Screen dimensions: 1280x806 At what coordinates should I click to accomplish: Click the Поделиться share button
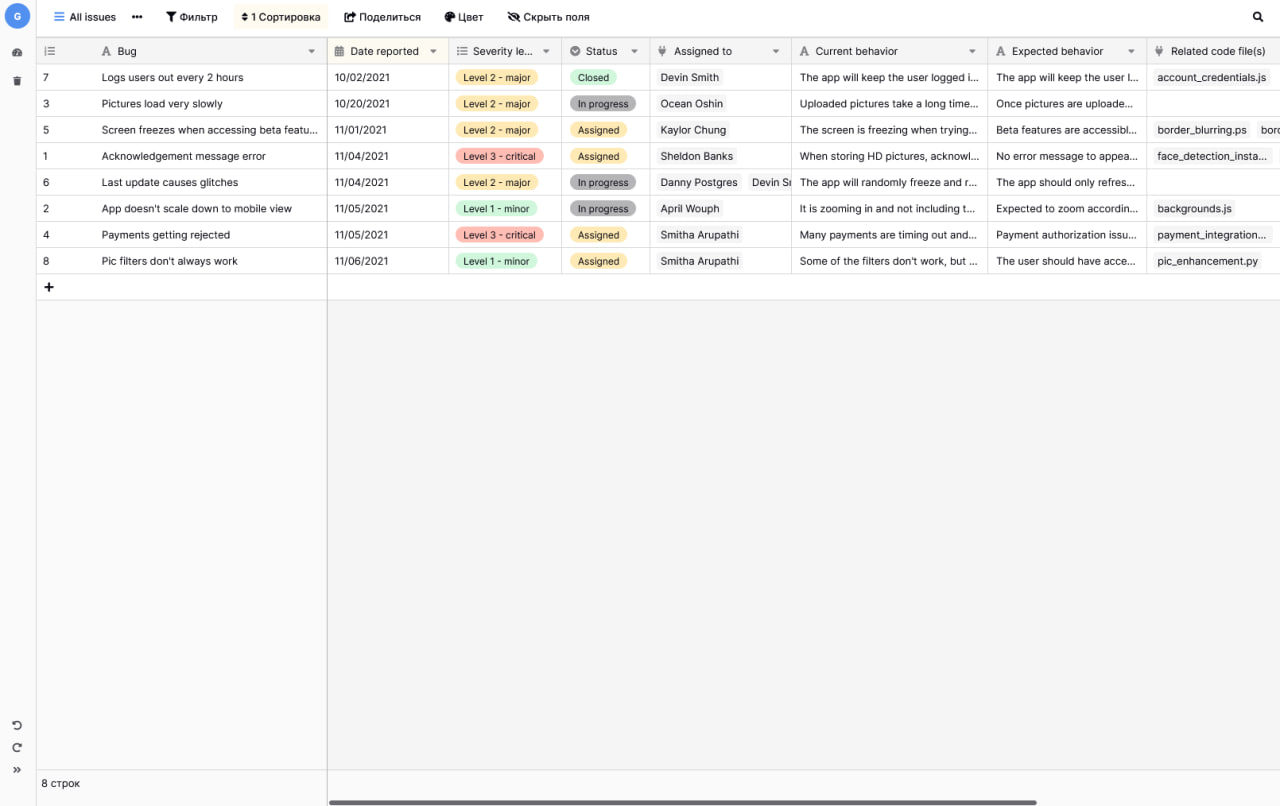[382, 17]
